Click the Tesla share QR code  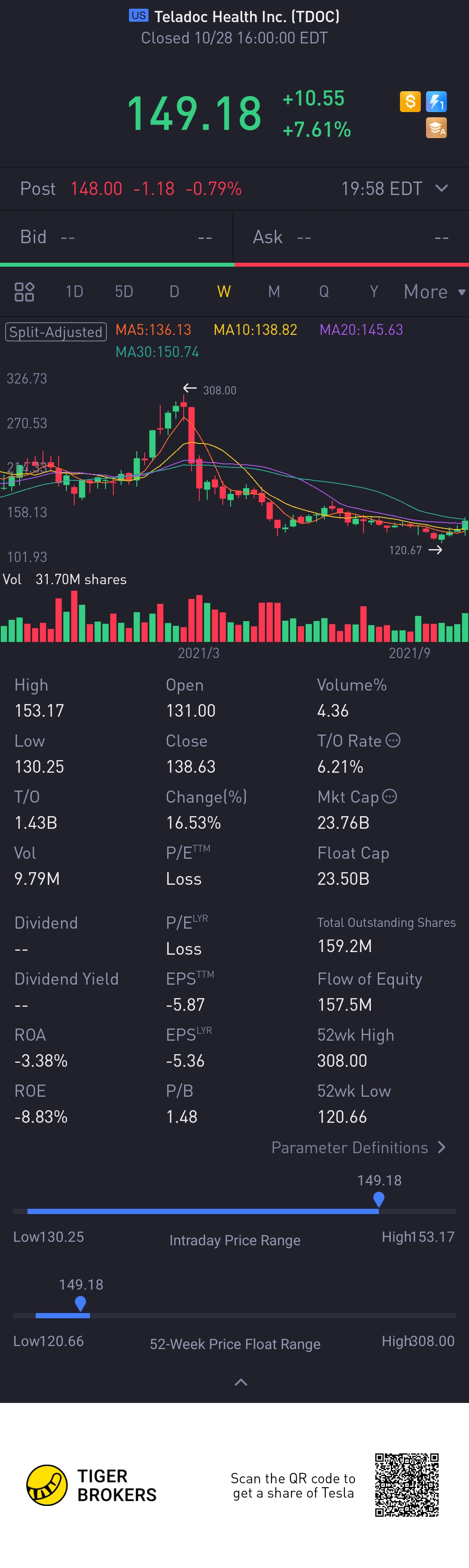coord(406,1485)
